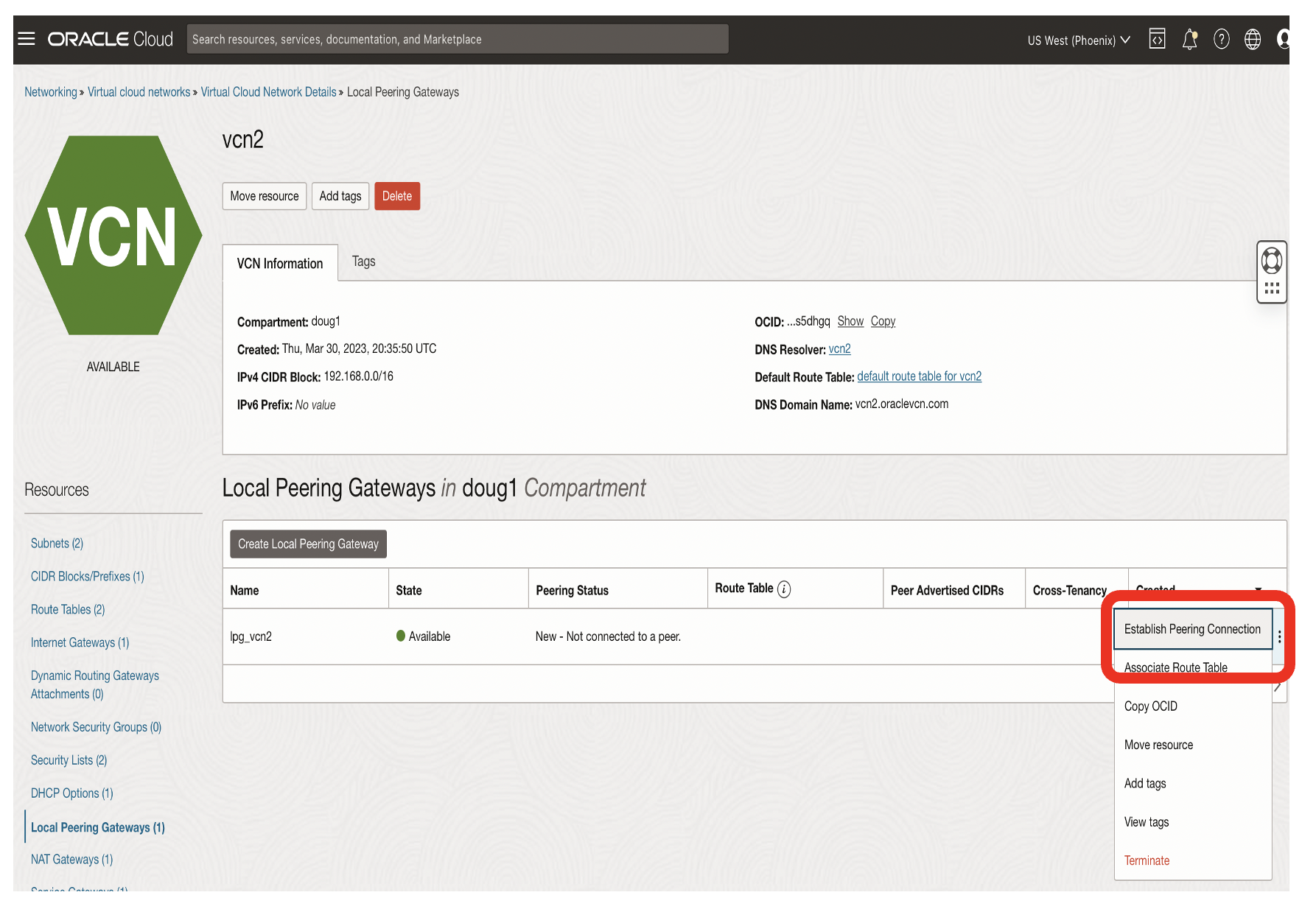
Task: Click the Route Table column info icon
Action: [784, 589]
